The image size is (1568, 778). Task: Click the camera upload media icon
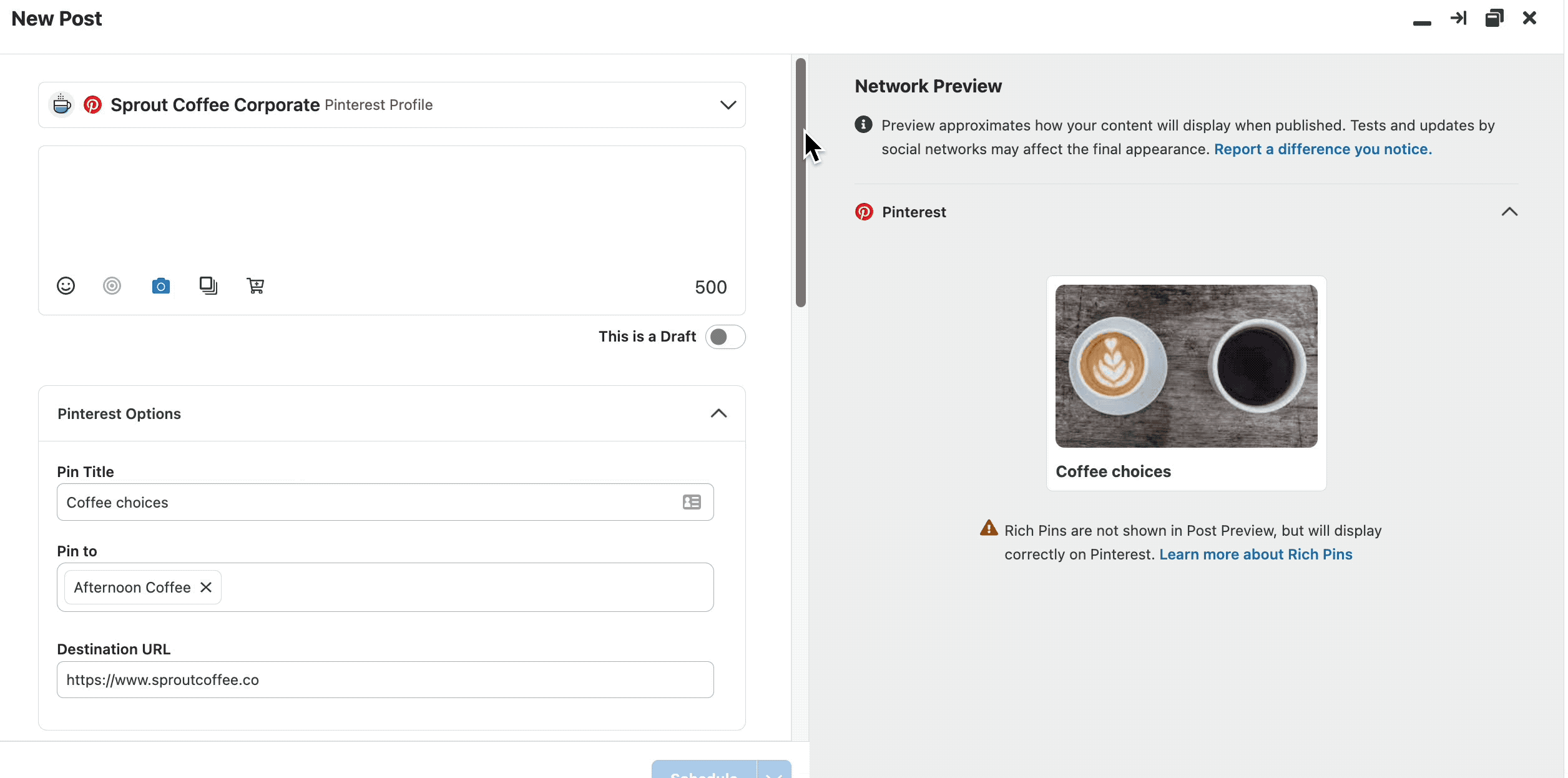(161, 286)
